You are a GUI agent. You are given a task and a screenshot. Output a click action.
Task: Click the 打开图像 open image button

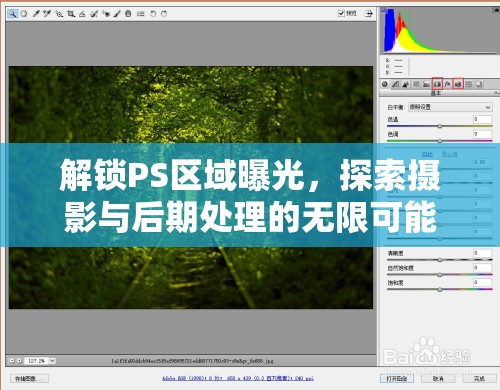tap(397, 379)
